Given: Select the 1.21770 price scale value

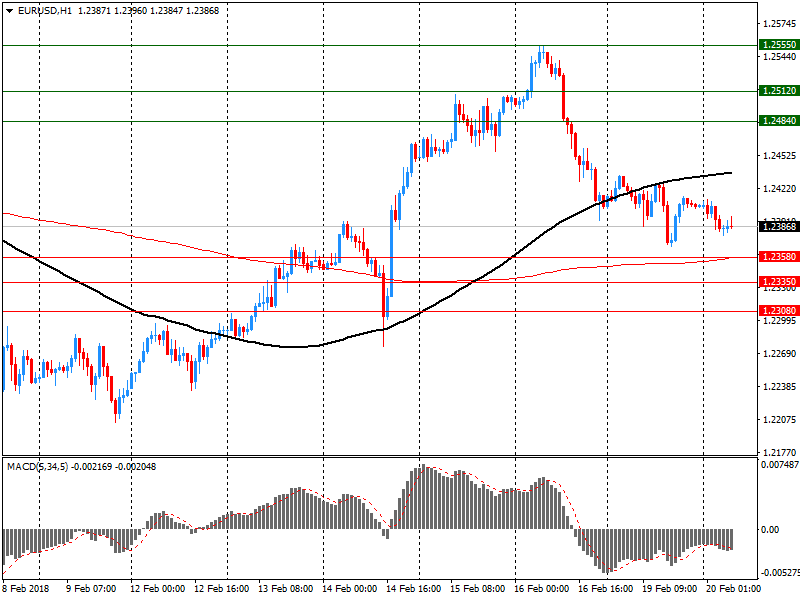Looking at the screenshot, I should [x=779, y=453].
